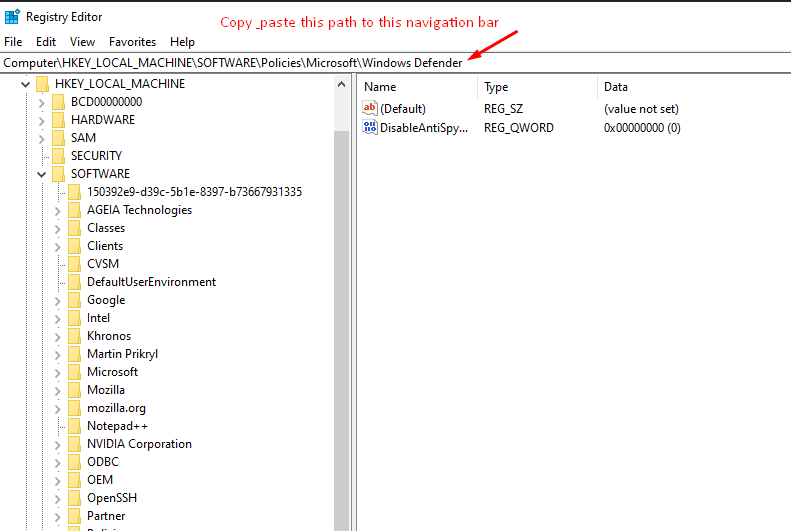Click the OpenSSH folder icon
The height and width of the screenshot is (531, 791).
(x=74, y=498)
